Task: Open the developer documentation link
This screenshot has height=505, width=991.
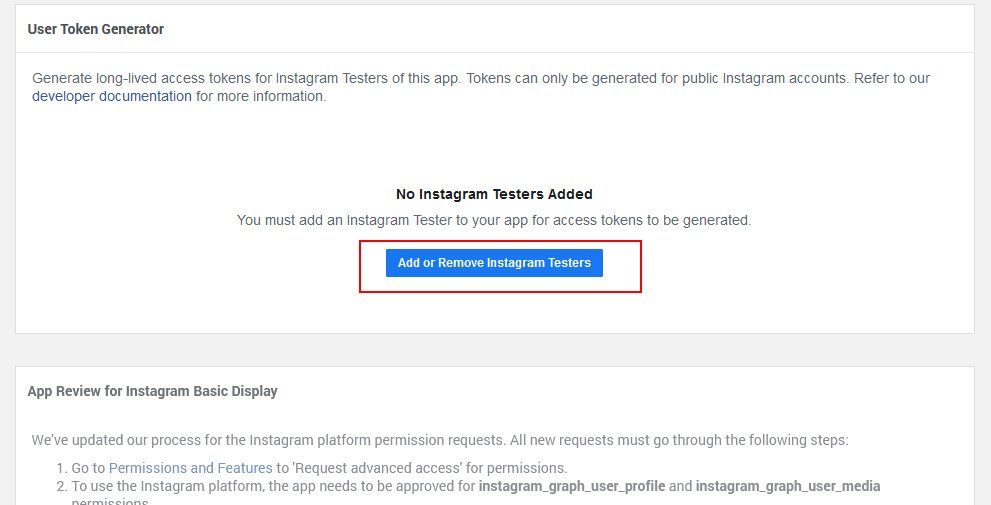Action: tap(112, 97)
